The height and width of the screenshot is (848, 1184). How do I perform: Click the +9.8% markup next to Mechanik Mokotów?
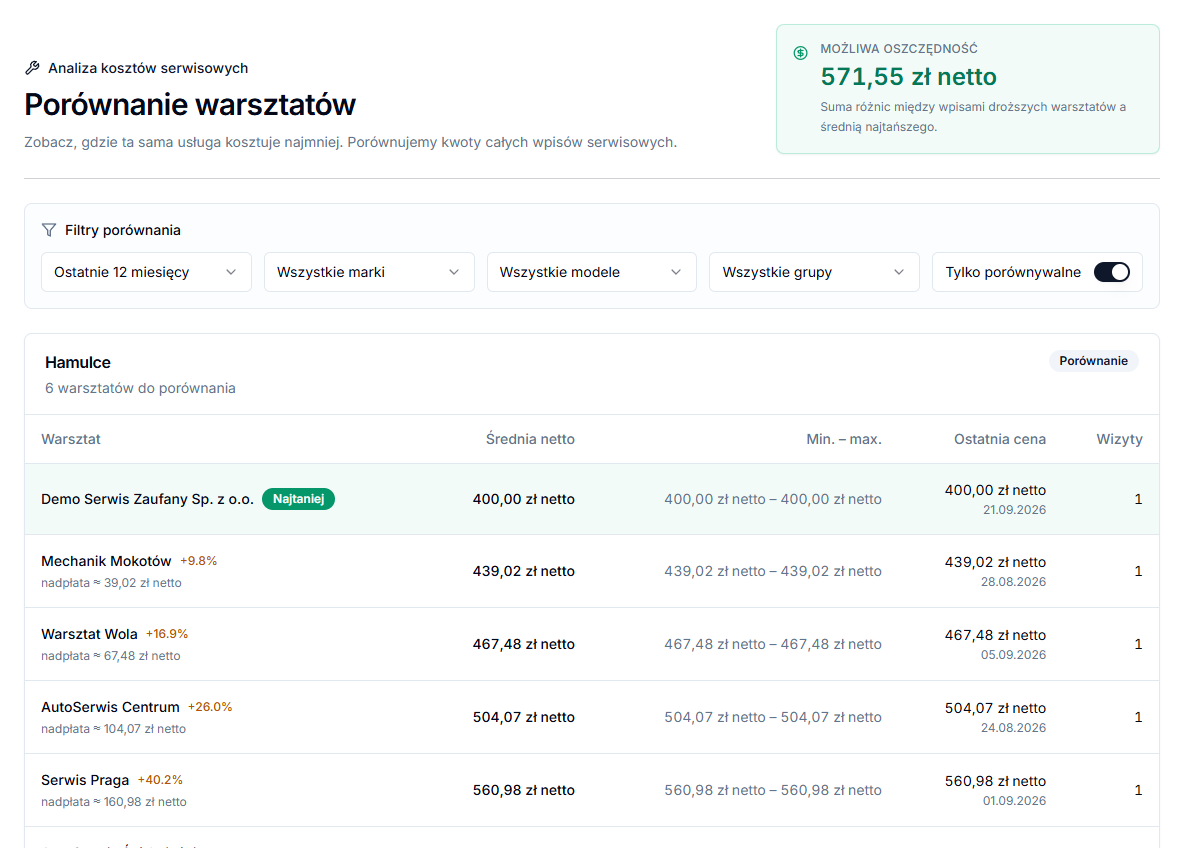pyautogui.click(x=199, y=561)
